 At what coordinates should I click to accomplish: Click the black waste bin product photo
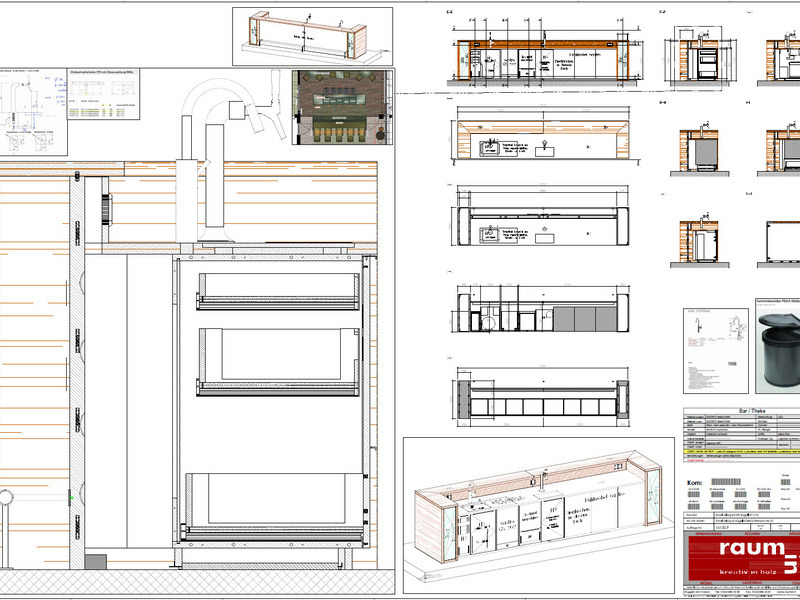[778, 346]
